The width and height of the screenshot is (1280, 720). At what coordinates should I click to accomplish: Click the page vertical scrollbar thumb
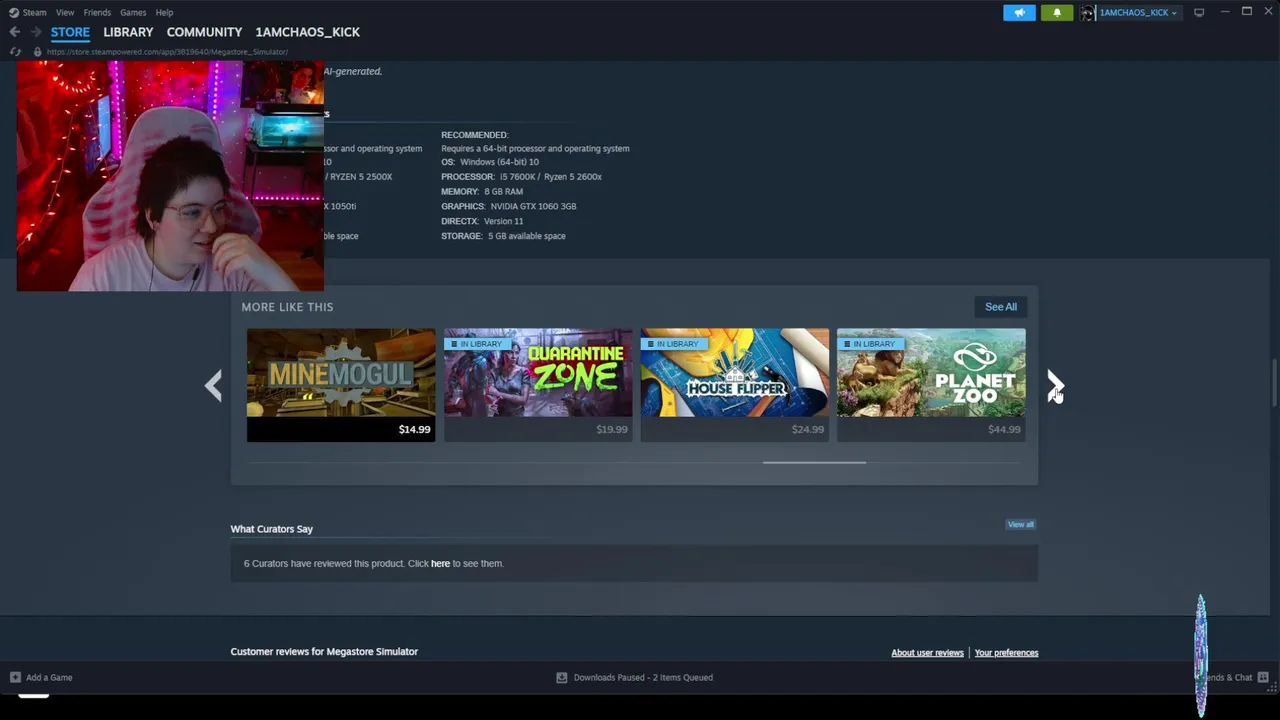pyautogui.click(x=1274, y=382)
